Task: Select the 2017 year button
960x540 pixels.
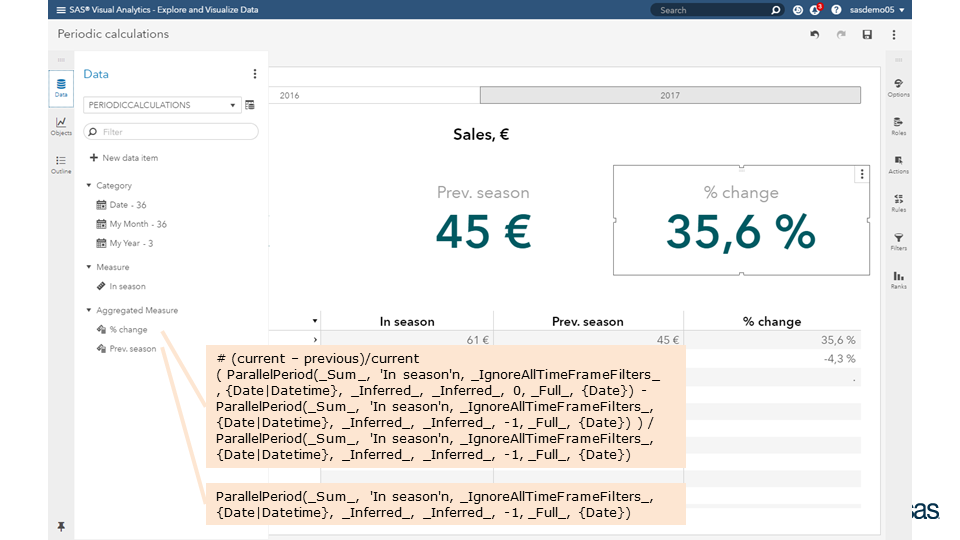Action: click(x=669, y=95)
